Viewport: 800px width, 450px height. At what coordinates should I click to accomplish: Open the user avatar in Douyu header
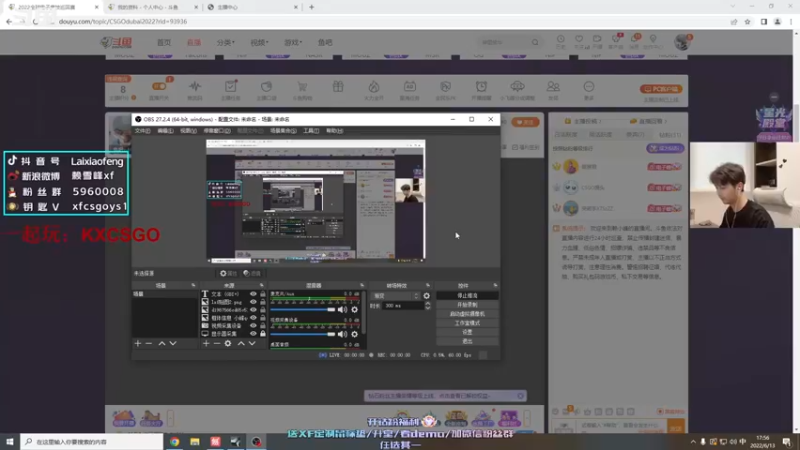point(682,42)
